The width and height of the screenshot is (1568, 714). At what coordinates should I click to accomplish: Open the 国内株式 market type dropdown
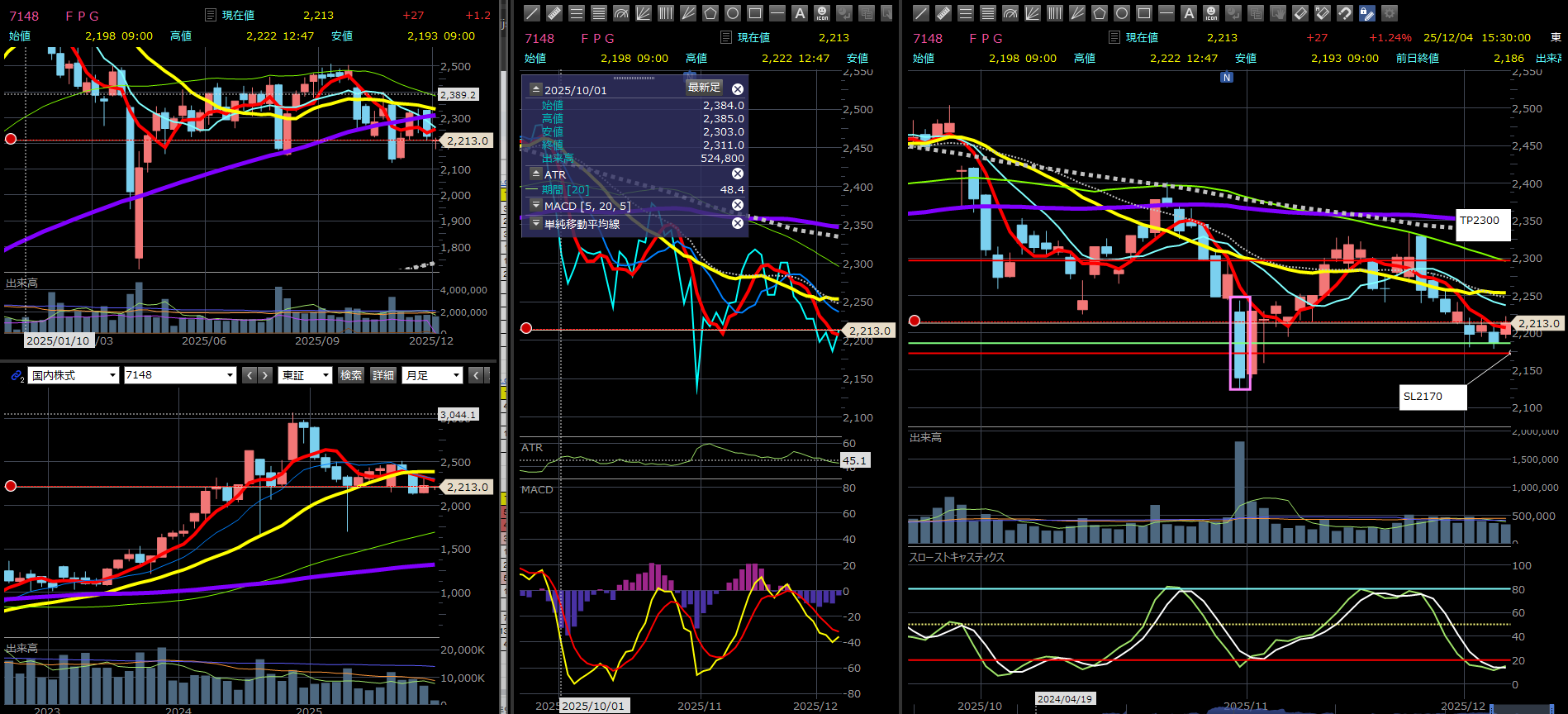[x=74, y=375]
